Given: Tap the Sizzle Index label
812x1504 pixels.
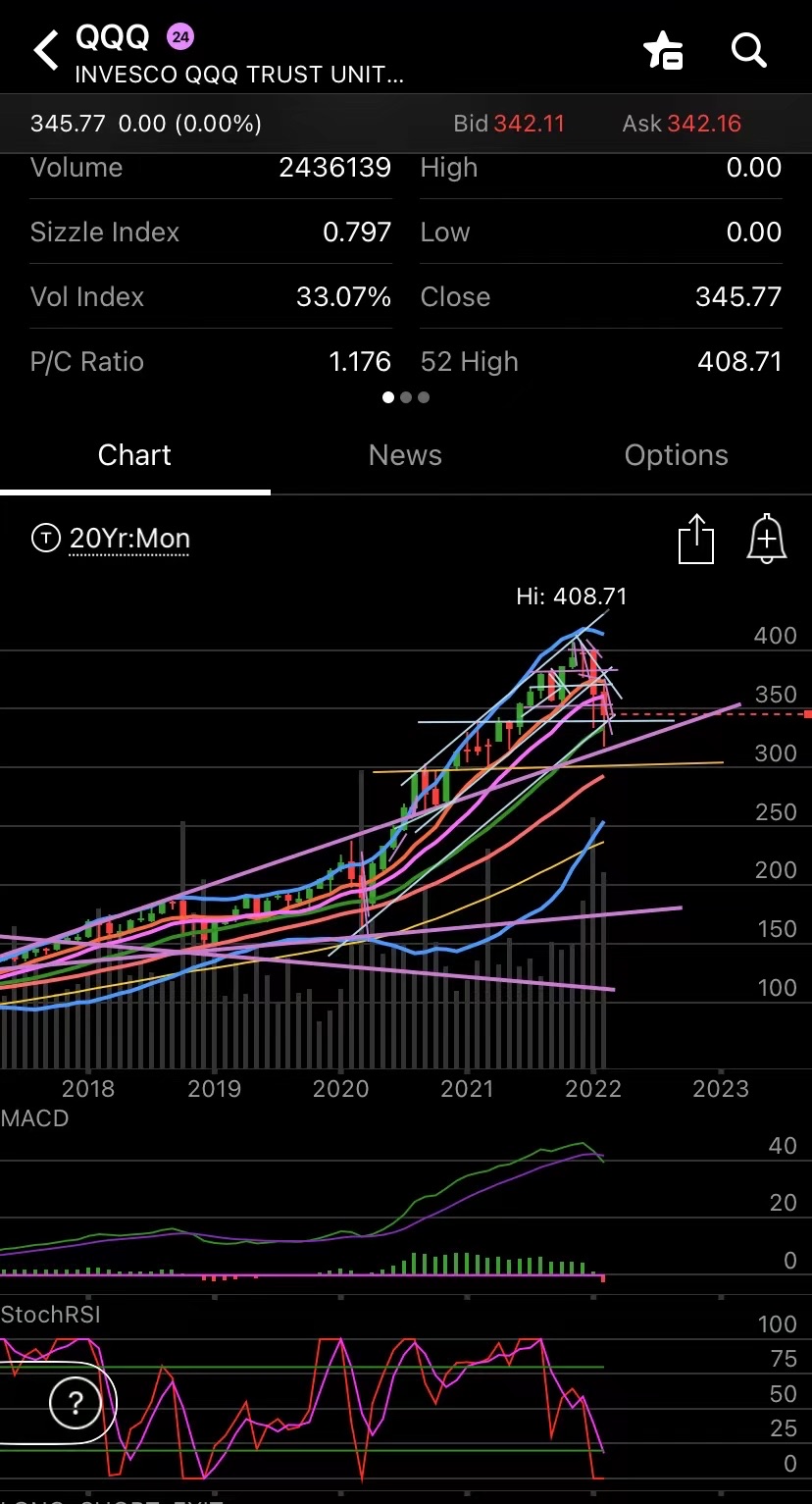Looking at the screenshot, I should (105, 233).
